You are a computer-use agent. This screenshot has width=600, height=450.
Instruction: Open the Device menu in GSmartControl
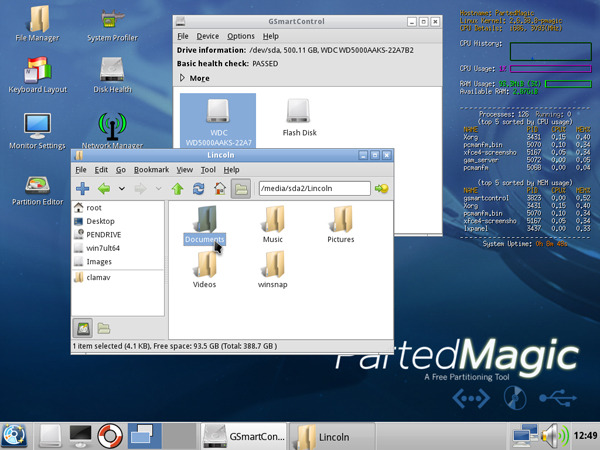[208, 36]
